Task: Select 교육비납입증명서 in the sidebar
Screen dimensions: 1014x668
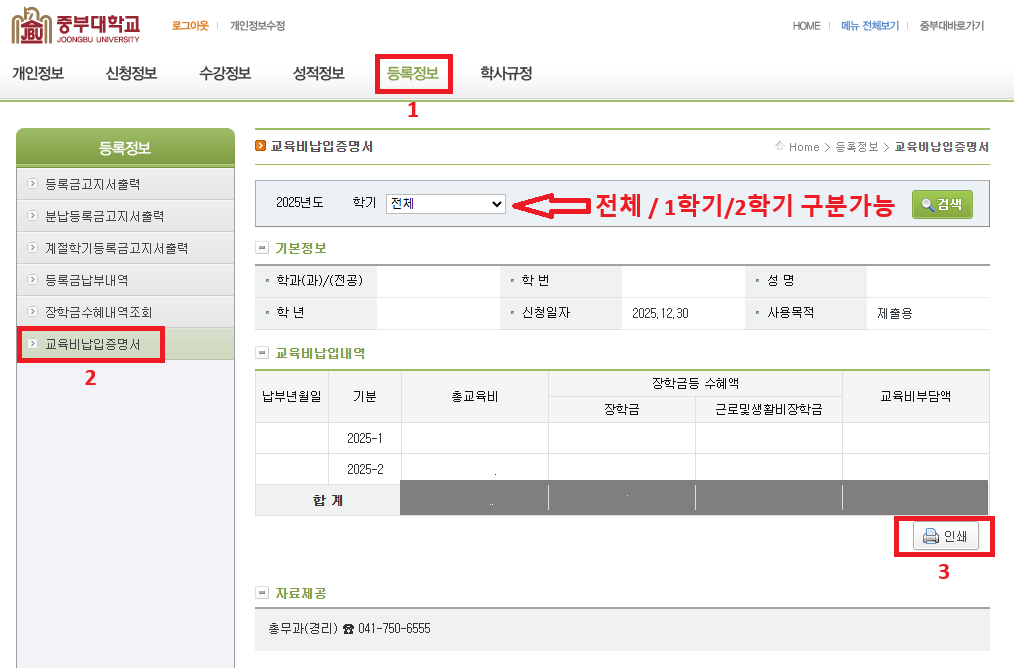Action: click(93, 344)
